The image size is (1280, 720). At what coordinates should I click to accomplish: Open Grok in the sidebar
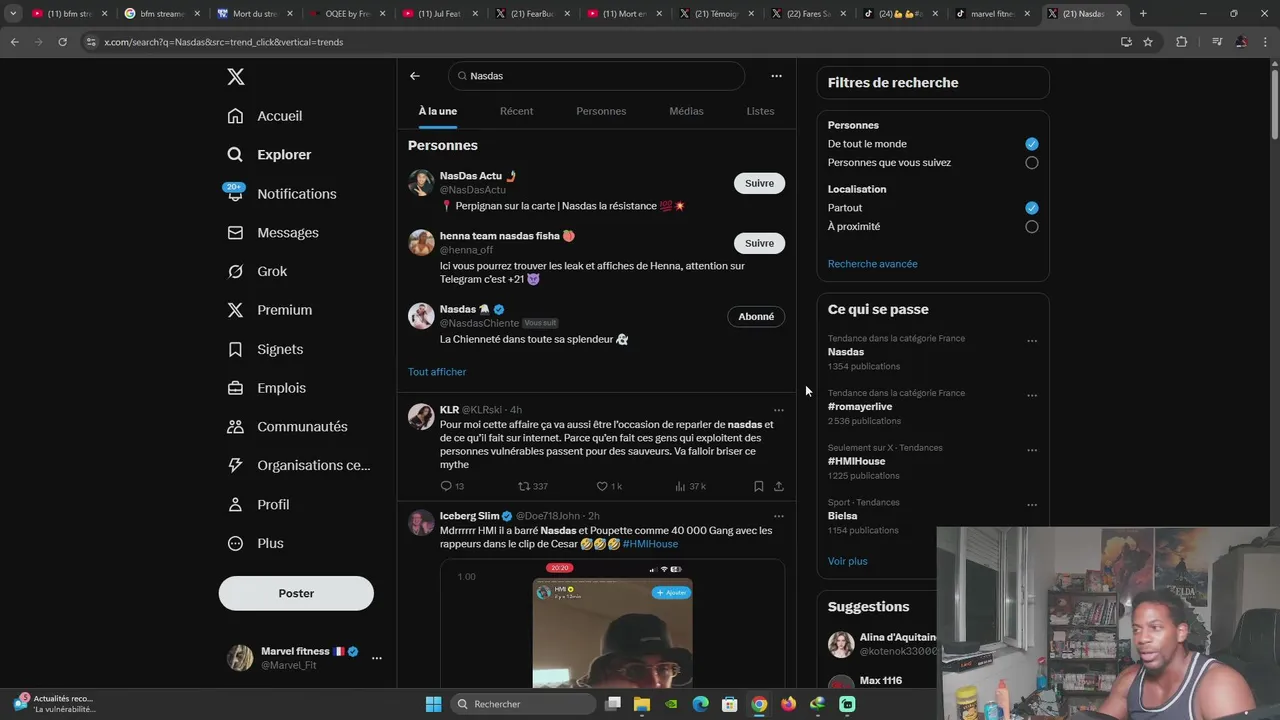pos(257,271)
